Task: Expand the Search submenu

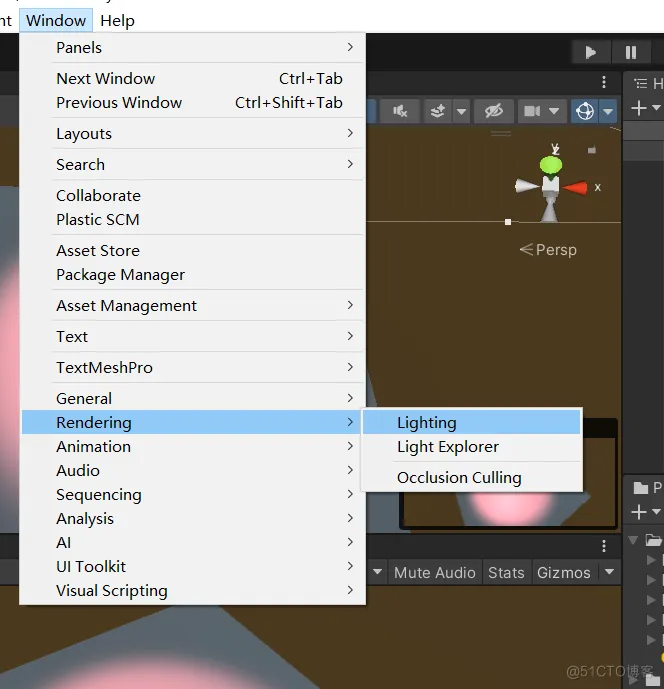Action: point(193,165)
